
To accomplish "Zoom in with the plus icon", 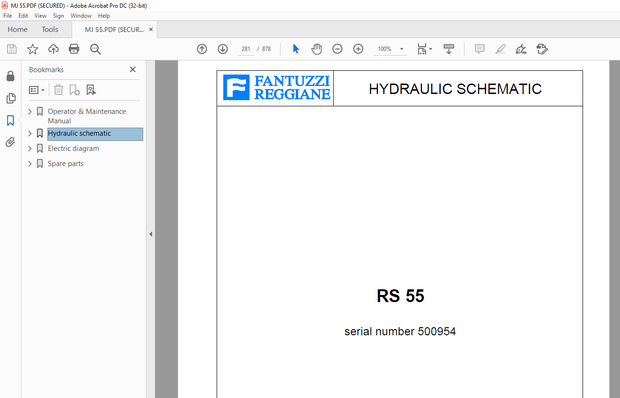I will [358, 49].
